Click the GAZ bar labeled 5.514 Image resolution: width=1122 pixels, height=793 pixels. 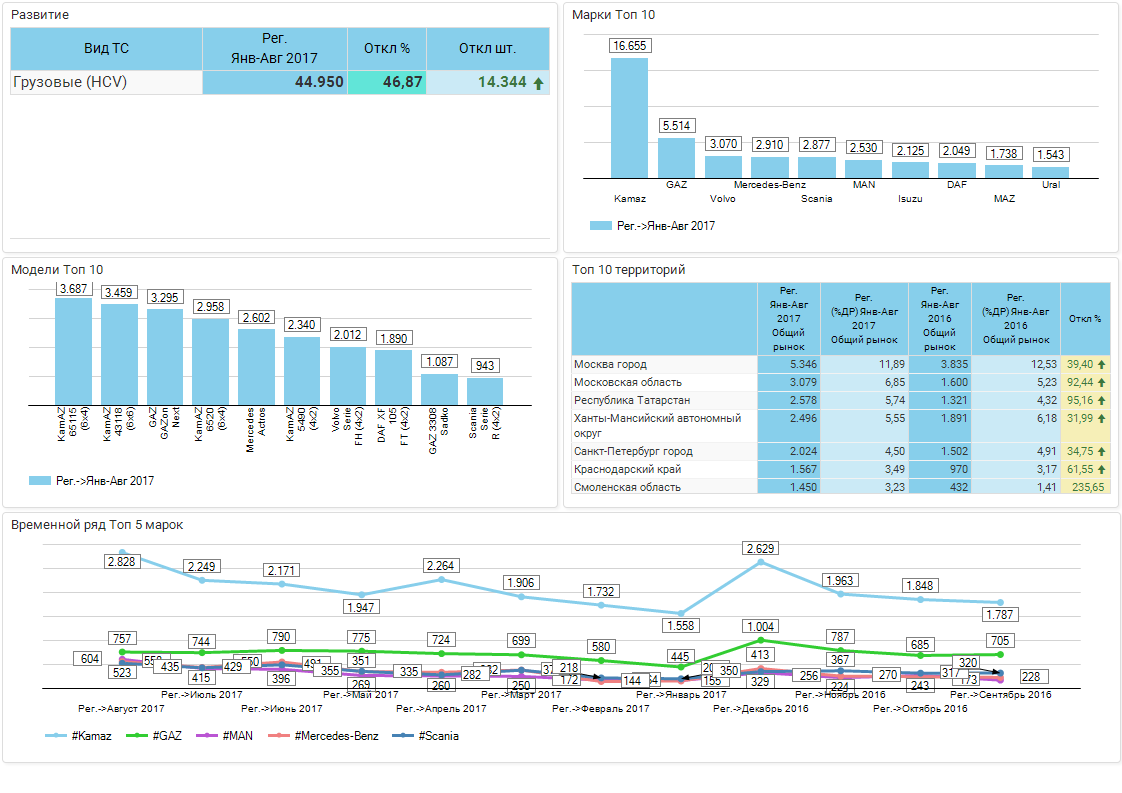(x=676, y=158)
